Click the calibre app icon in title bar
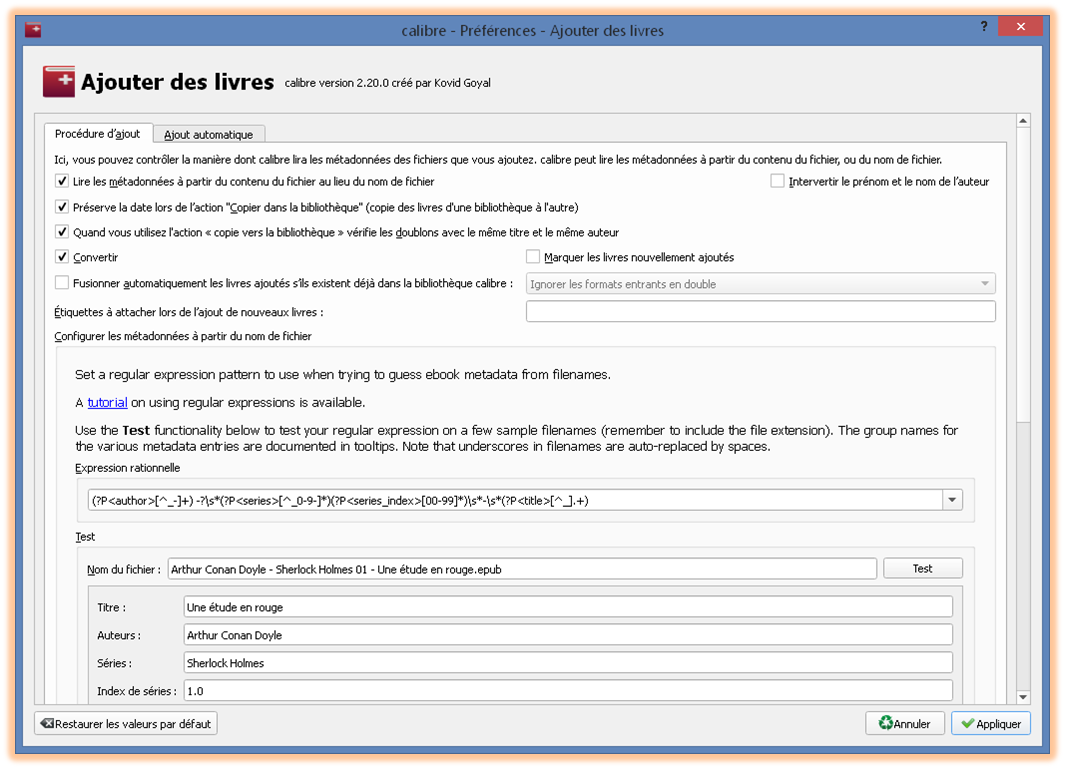 point(33,30)
